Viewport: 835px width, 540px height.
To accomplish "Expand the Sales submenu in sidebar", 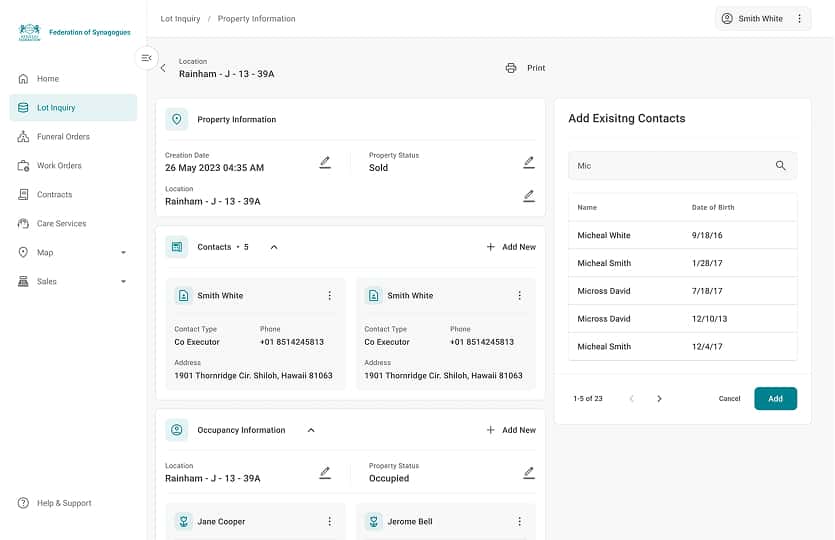I will point(123,282).
